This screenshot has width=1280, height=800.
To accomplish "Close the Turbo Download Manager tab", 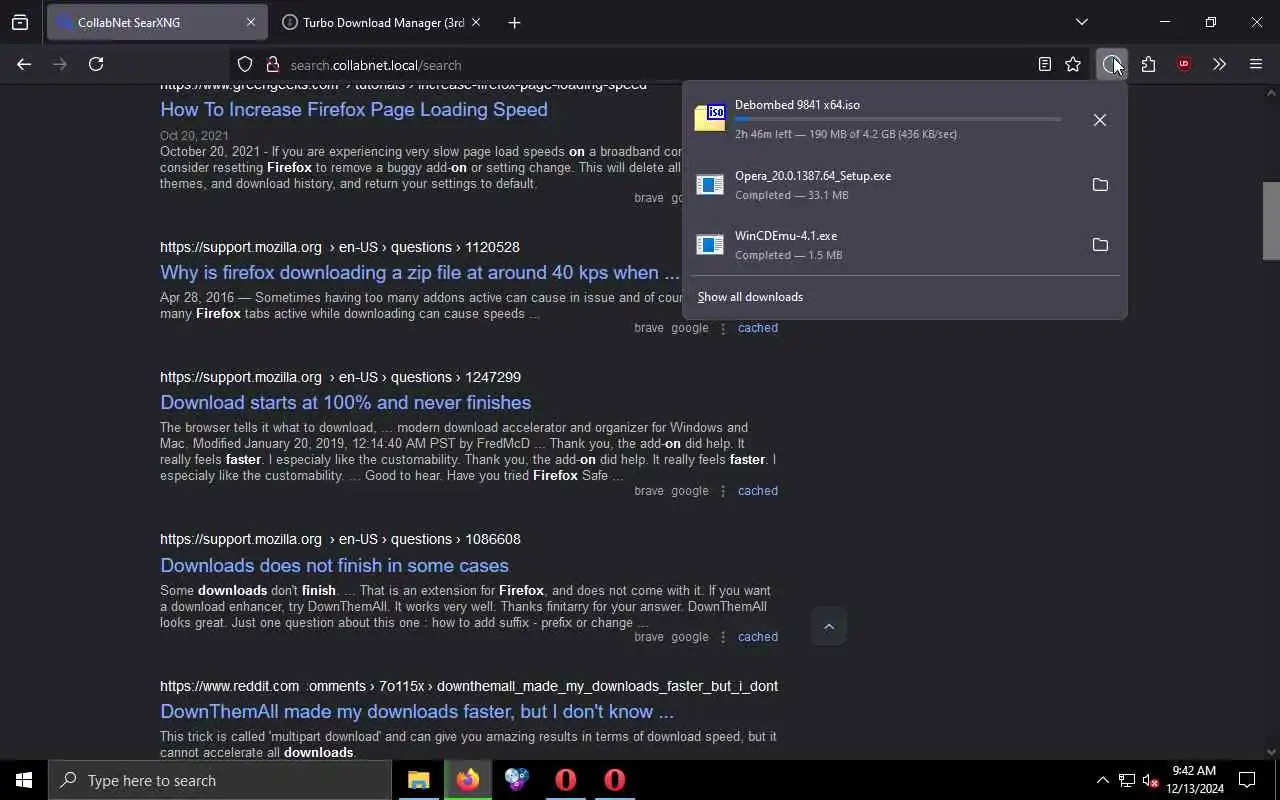I will pyautogui.click(x=476, y=22).
